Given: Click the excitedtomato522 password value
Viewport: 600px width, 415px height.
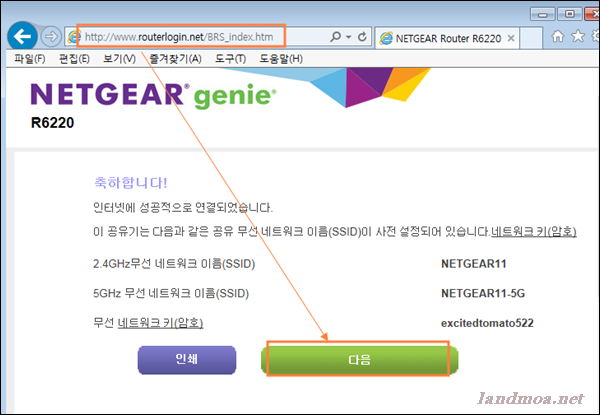Looking at the screenshot, I should [487, 323].
